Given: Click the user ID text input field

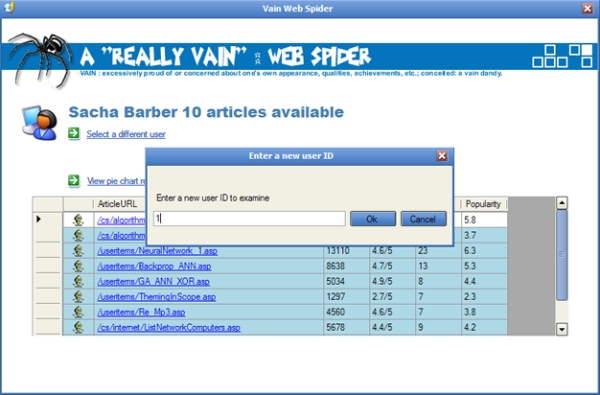Looking at the screenshot, I should click(249, 219).
